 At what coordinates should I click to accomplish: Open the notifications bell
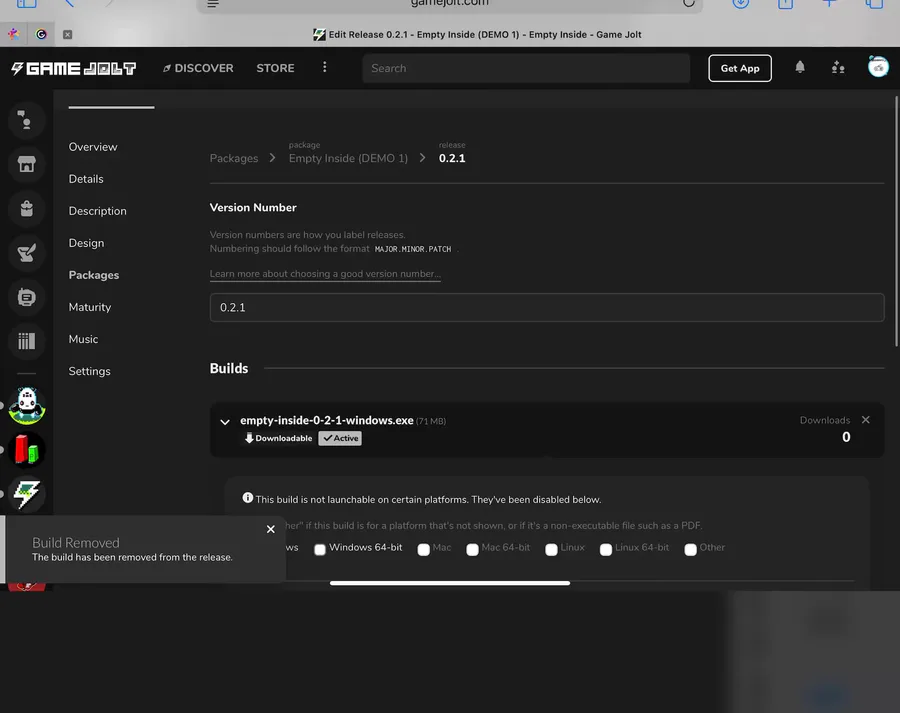[800, 68]
